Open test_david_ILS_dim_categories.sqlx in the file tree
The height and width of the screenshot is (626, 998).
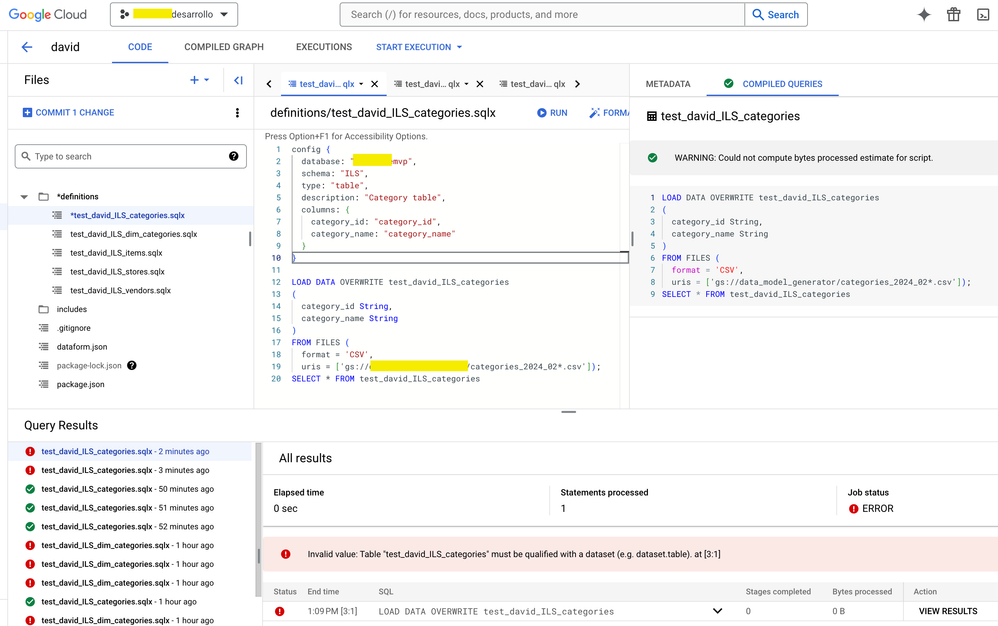click(x=134, y=234)
